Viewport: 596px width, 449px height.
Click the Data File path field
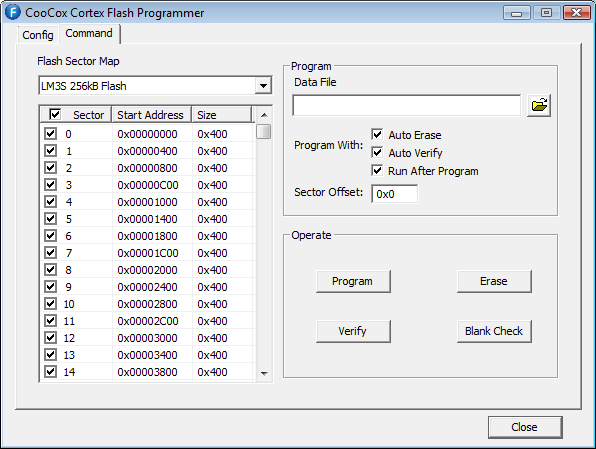point(406,105)
